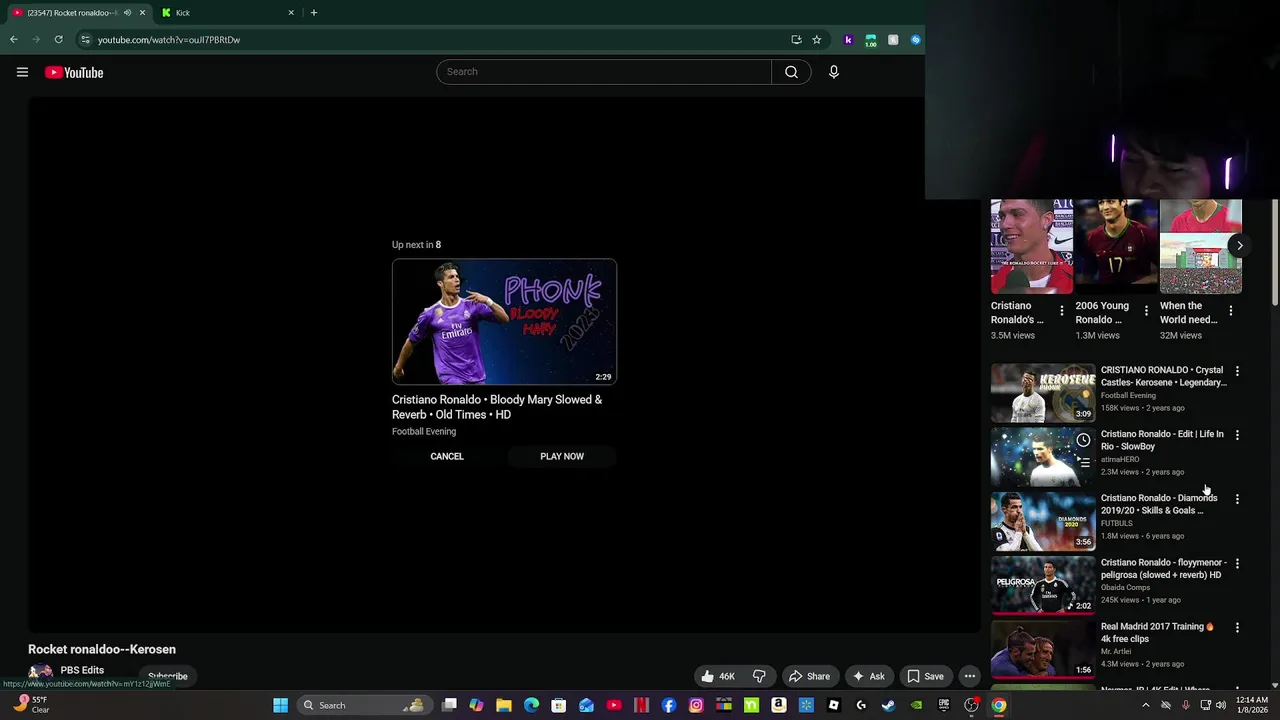This screenshot has width=1280, height=720.
Task: Click the YouTube search magnifier button
Action: click(791, 72)
